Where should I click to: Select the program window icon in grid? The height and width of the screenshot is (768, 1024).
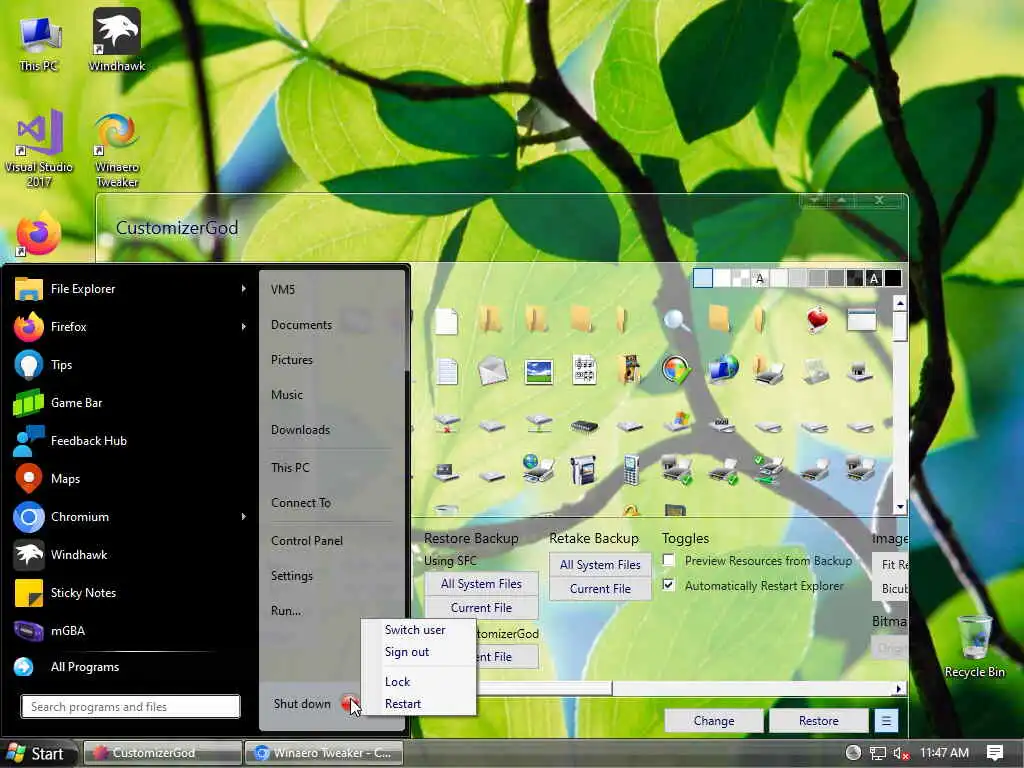861,320
